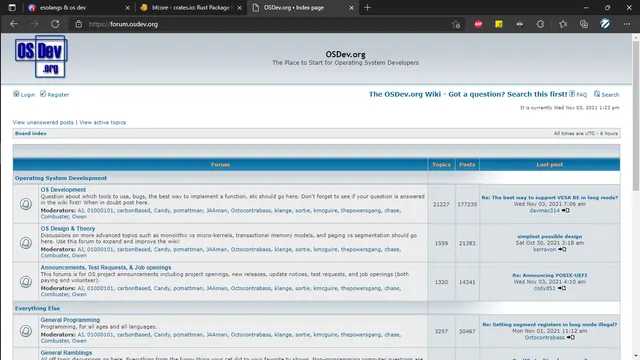The image size is (640, 360).
Task: Click the General Programming forum status icon
Action: pyautogui.click(x=26, y=331)
